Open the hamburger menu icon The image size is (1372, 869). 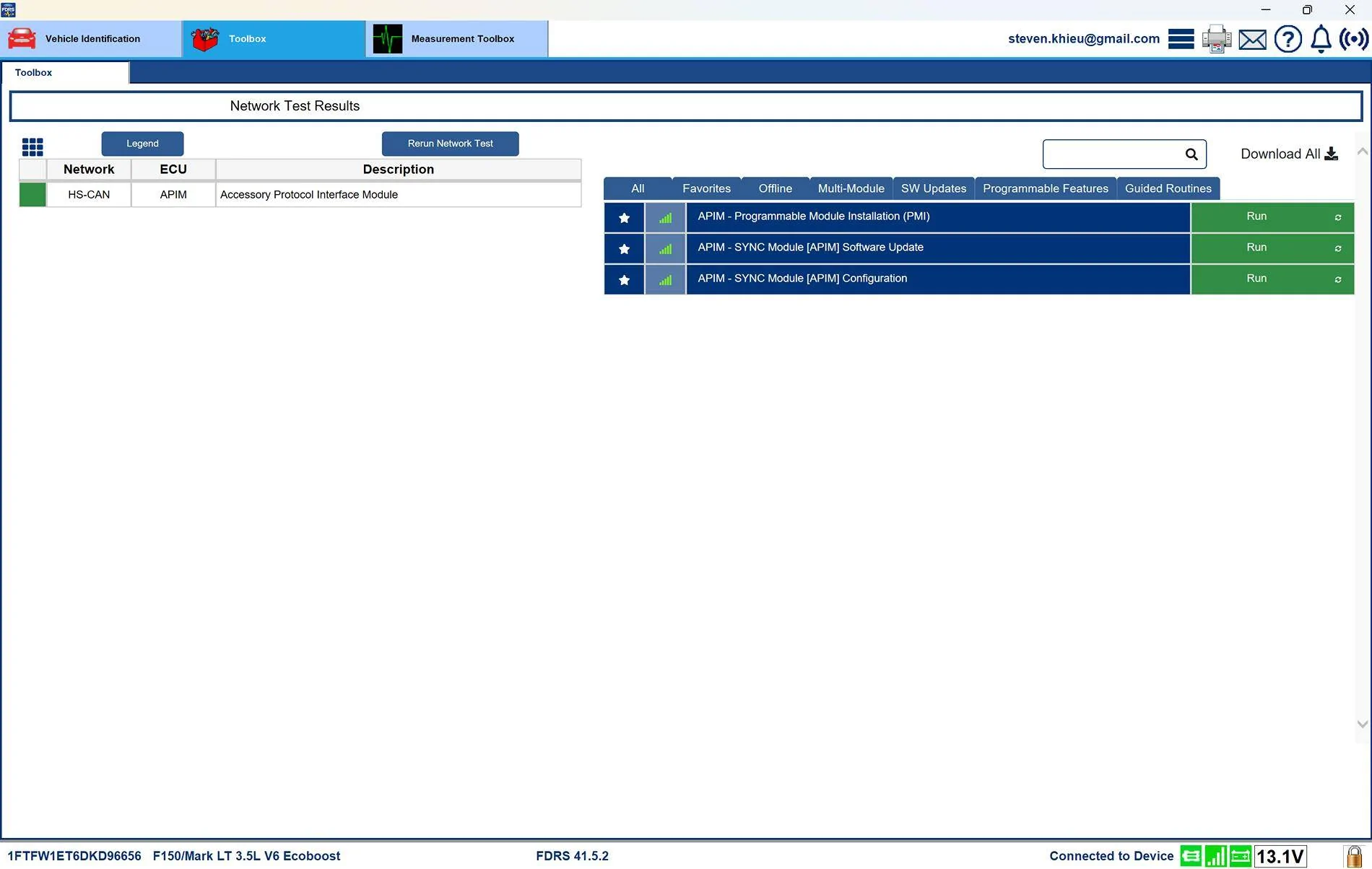pyautogui.click(x=1181, y=39)
